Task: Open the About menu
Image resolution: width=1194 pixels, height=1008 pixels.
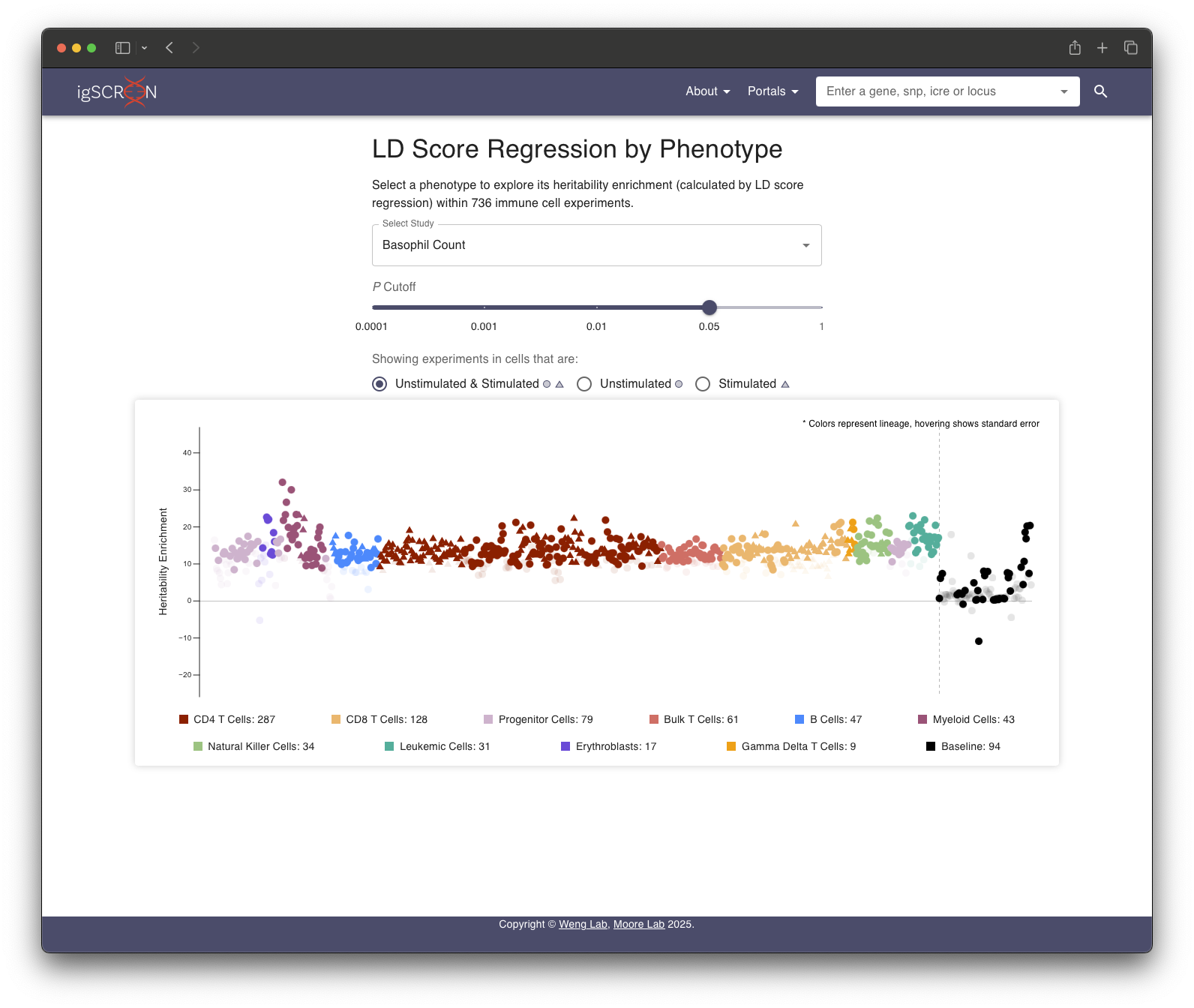Action: click(707, 91)
